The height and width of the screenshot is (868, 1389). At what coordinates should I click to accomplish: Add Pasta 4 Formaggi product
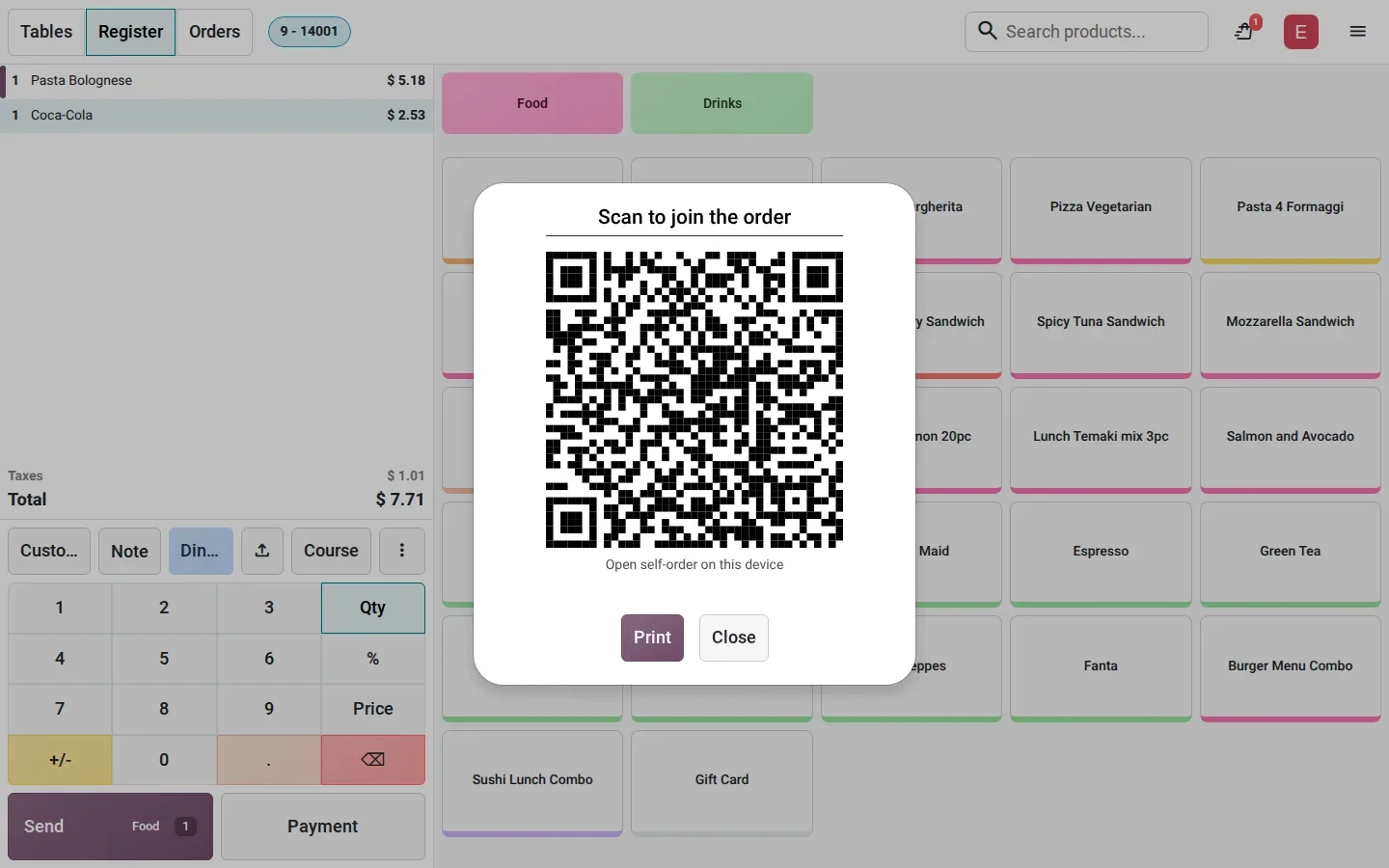click(x=1291, y=210)
